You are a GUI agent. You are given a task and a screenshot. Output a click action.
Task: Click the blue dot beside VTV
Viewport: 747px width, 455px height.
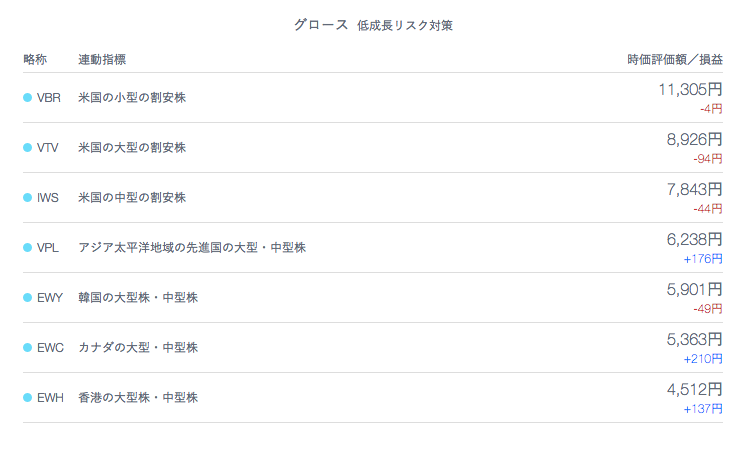[27, 148]
